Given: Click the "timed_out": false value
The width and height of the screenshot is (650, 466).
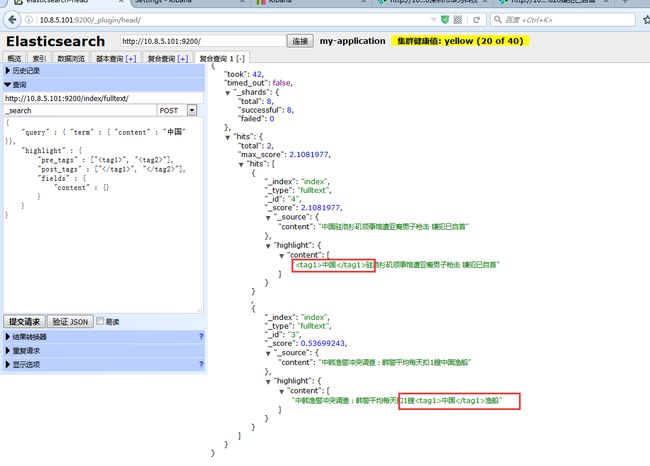Looking at the screenshot, I should 282,83.
